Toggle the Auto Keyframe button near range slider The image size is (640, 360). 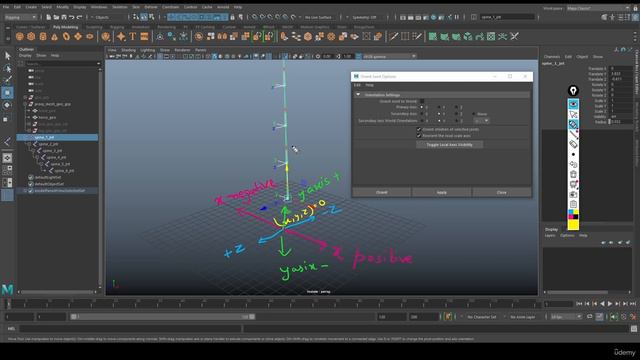(448, 317)
